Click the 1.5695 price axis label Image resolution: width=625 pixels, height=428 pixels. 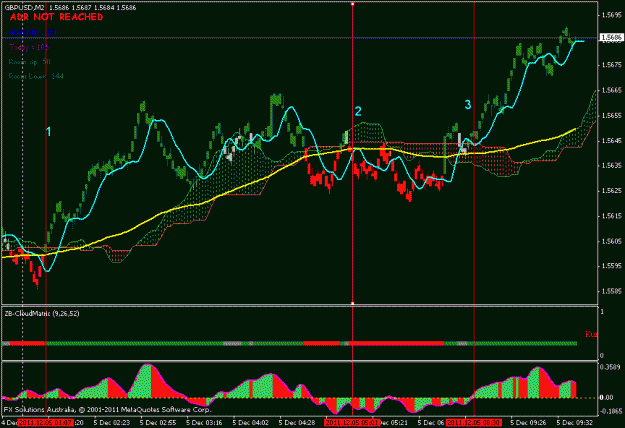[x=611, y=15]
